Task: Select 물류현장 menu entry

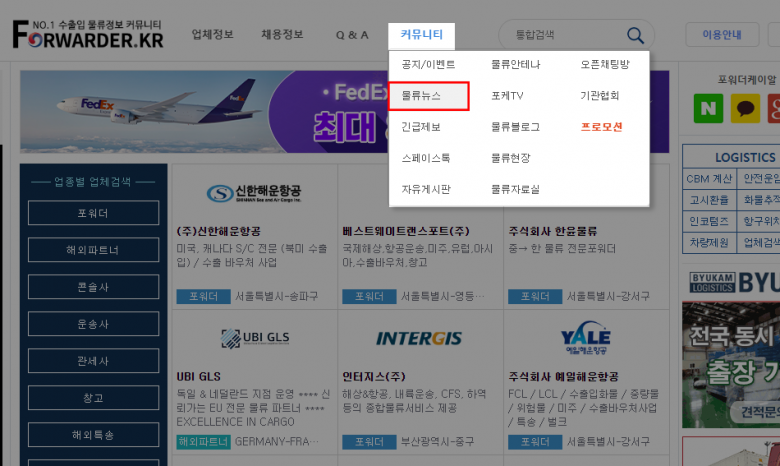Action: coord(510,158)
